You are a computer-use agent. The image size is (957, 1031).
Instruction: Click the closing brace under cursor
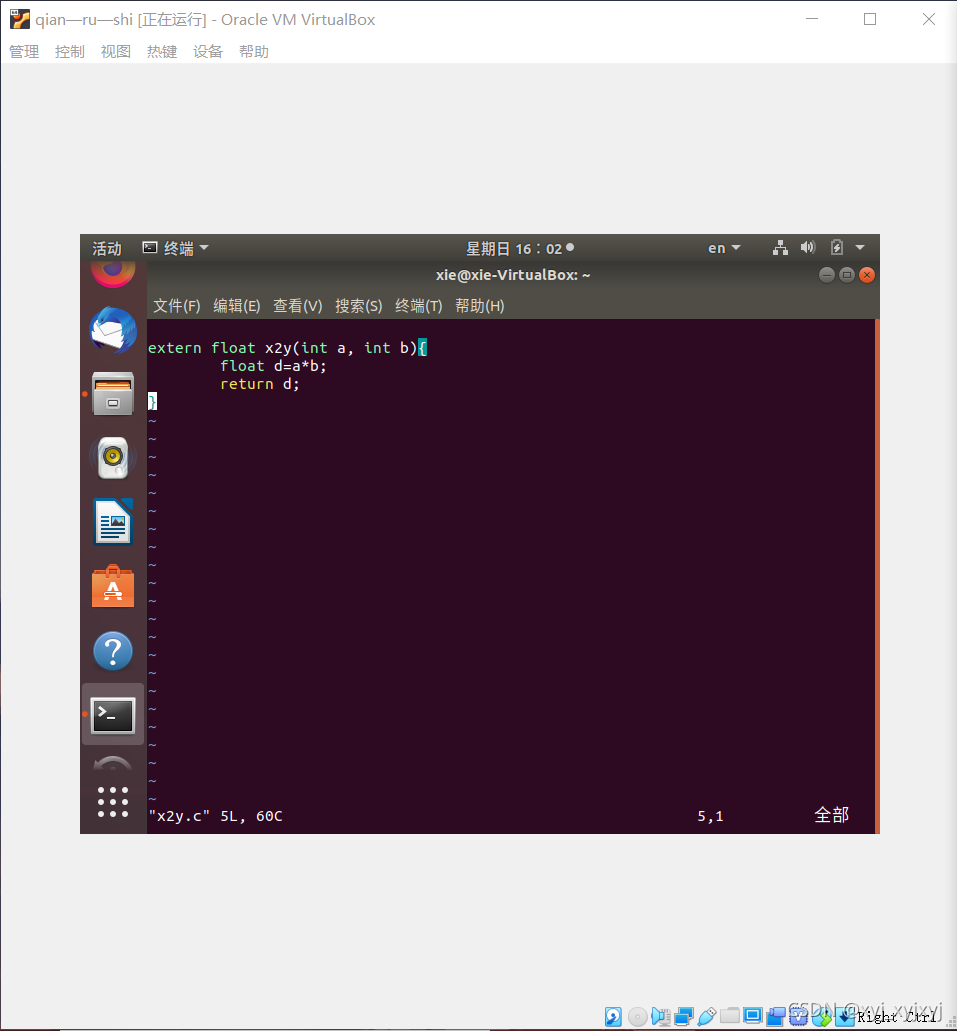[x=152, y=401]
